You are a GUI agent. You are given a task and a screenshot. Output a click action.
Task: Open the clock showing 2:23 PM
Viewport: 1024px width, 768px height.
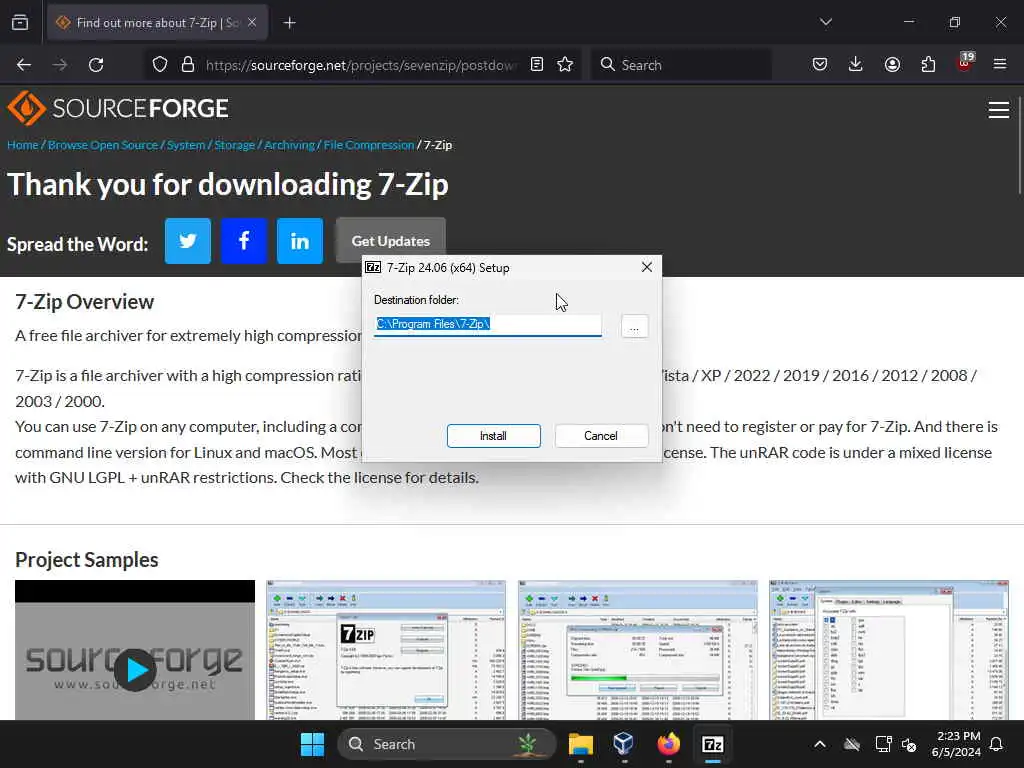coord(956,744)
